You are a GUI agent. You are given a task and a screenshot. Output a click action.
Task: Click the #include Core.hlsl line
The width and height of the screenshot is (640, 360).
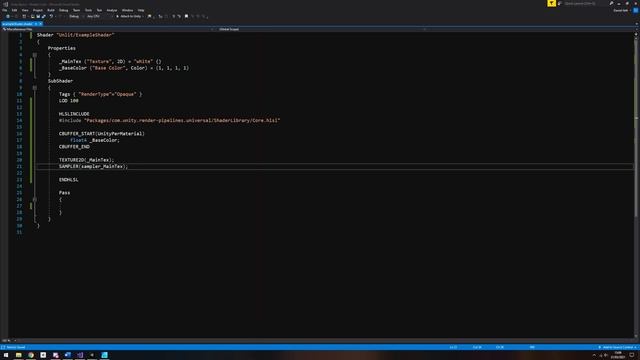tap(169, 120)
